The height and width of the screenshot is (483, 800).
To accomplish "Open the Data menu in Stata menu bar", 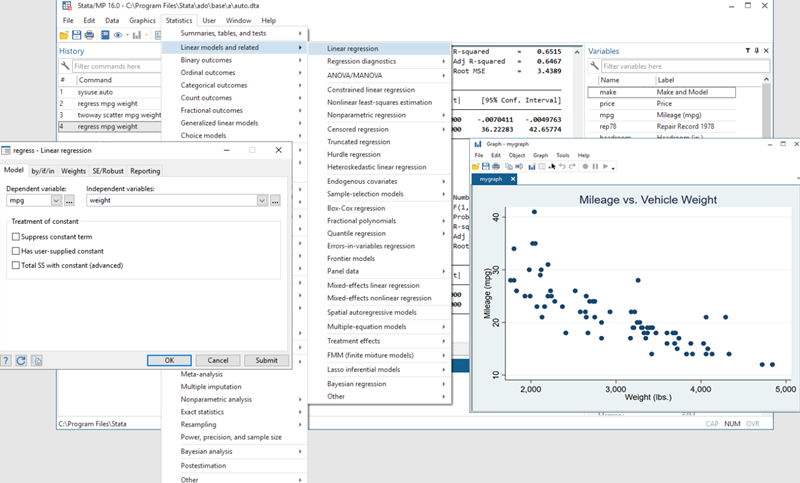I will pyautogui.click(x=112, y=20).
